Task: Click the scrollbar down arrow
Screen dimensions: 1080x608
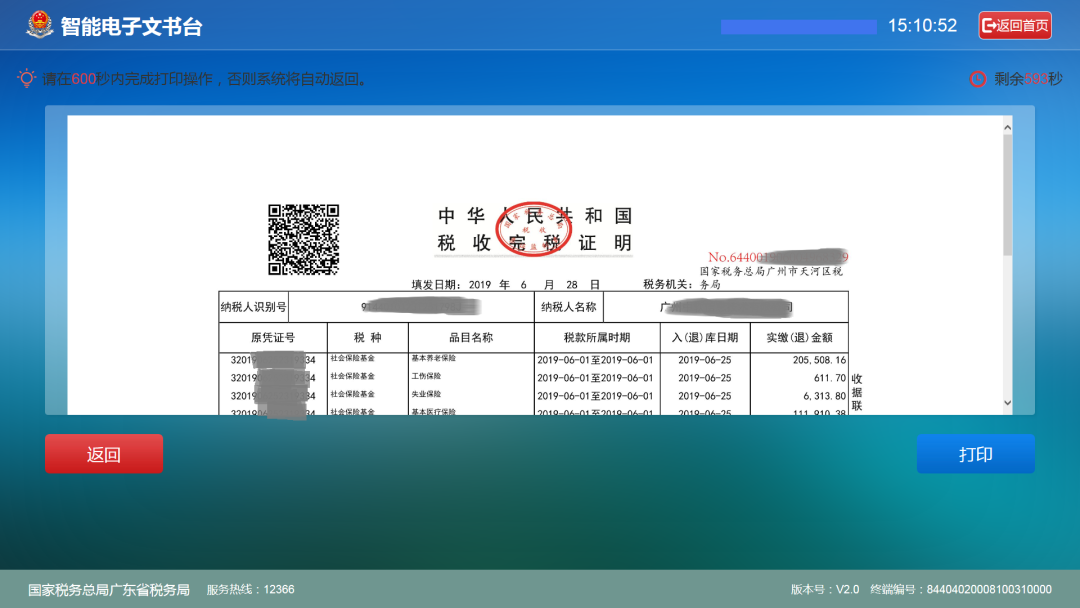Action: [1007, 403]
